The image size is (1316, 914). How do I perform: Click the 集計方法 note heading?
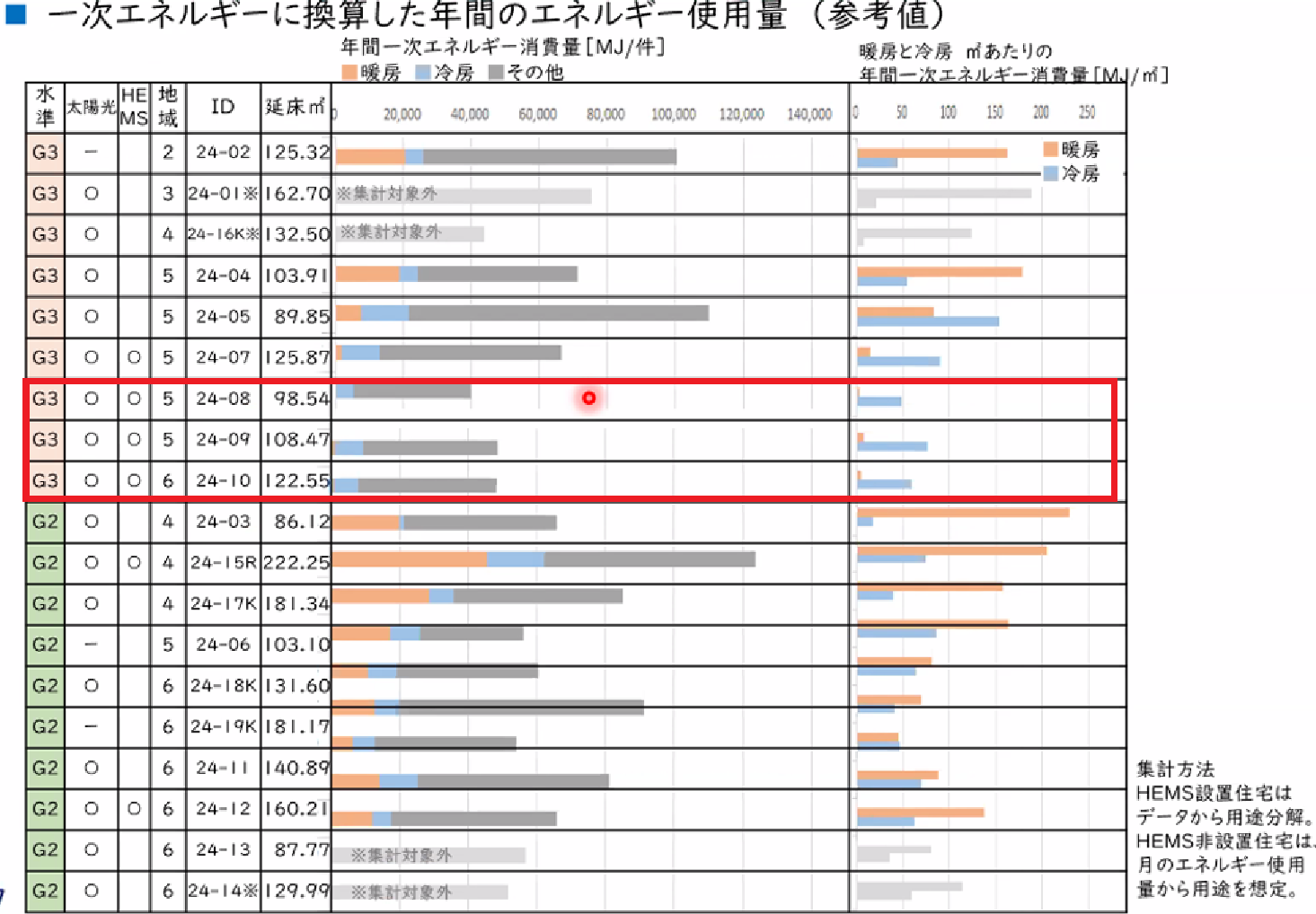[1175, 769]
